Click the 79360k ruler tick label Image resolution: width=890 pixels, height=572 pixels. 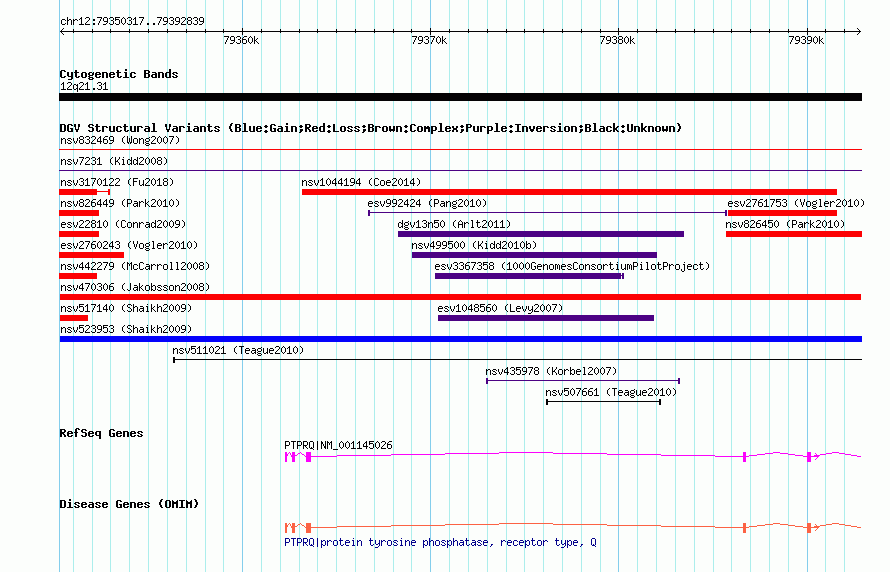tap(241, 40)
